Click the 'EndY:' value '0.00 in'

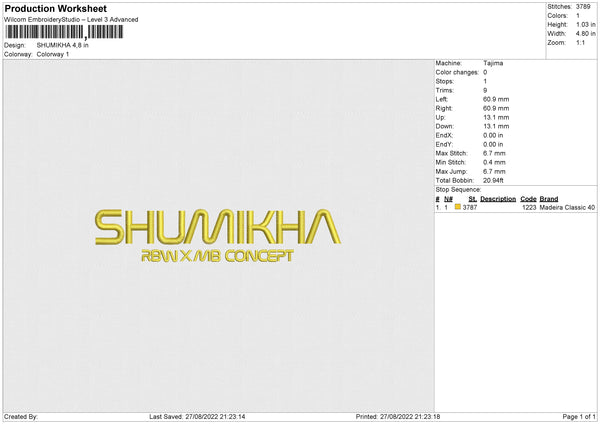493,144
